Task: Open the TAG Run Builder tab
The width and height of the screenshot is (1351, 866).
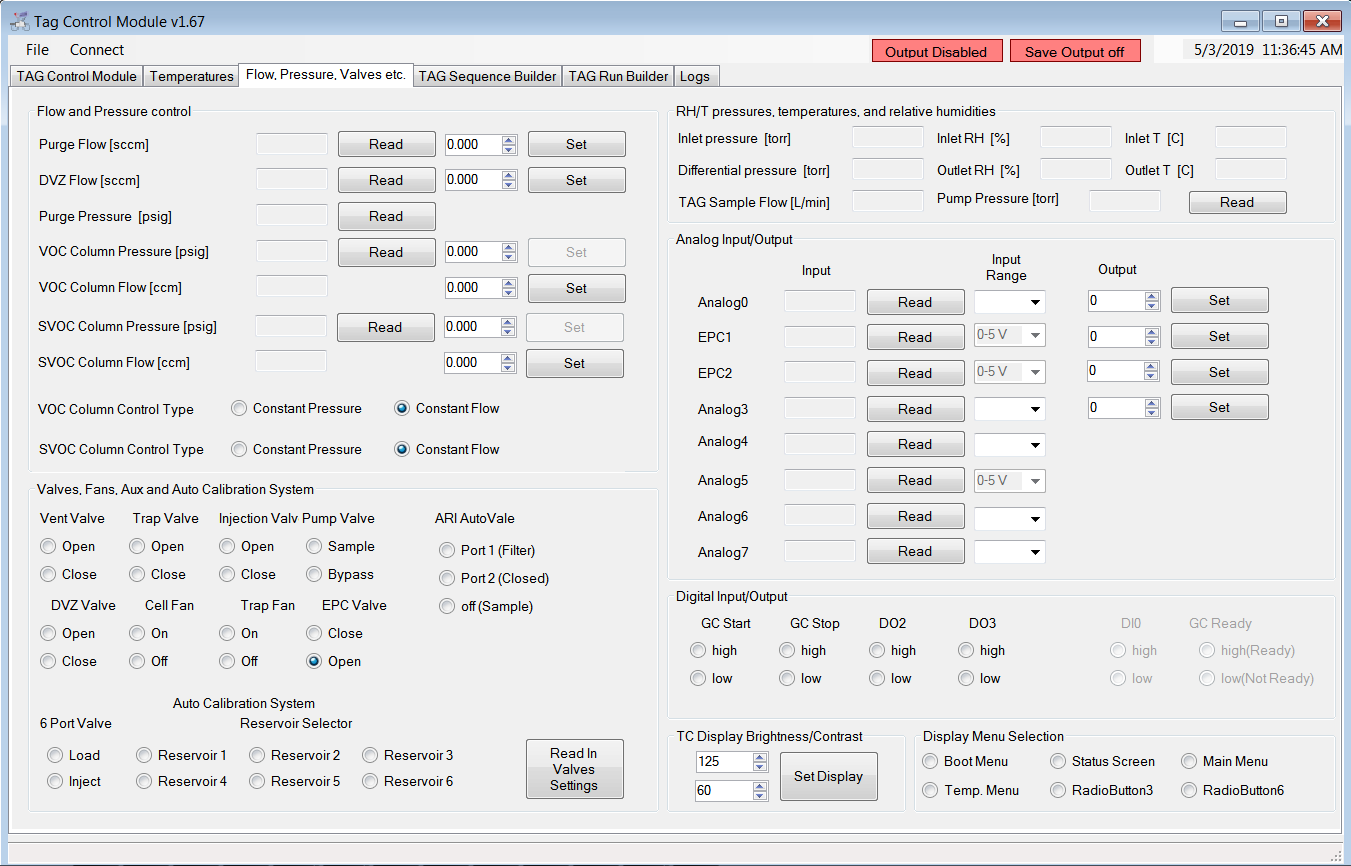Action: [x=618, y=76]
